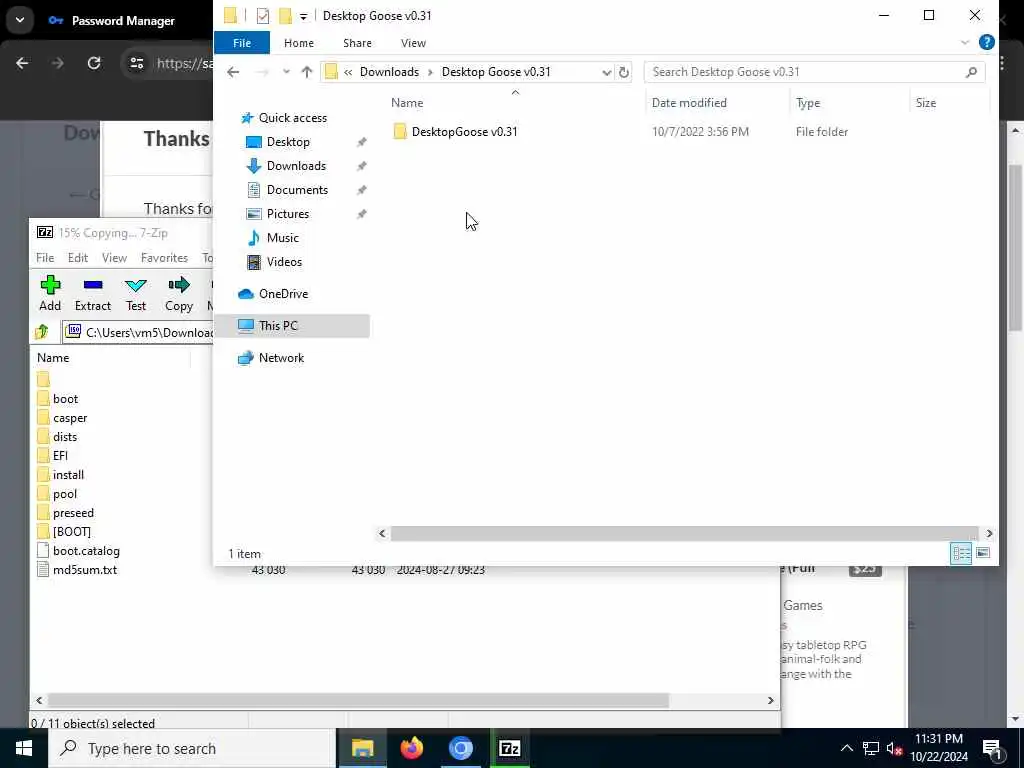The height and width of the screenshot is (768, 1024).
Task: Open Firefox from the taskbar
Action: tap(411, 748)
